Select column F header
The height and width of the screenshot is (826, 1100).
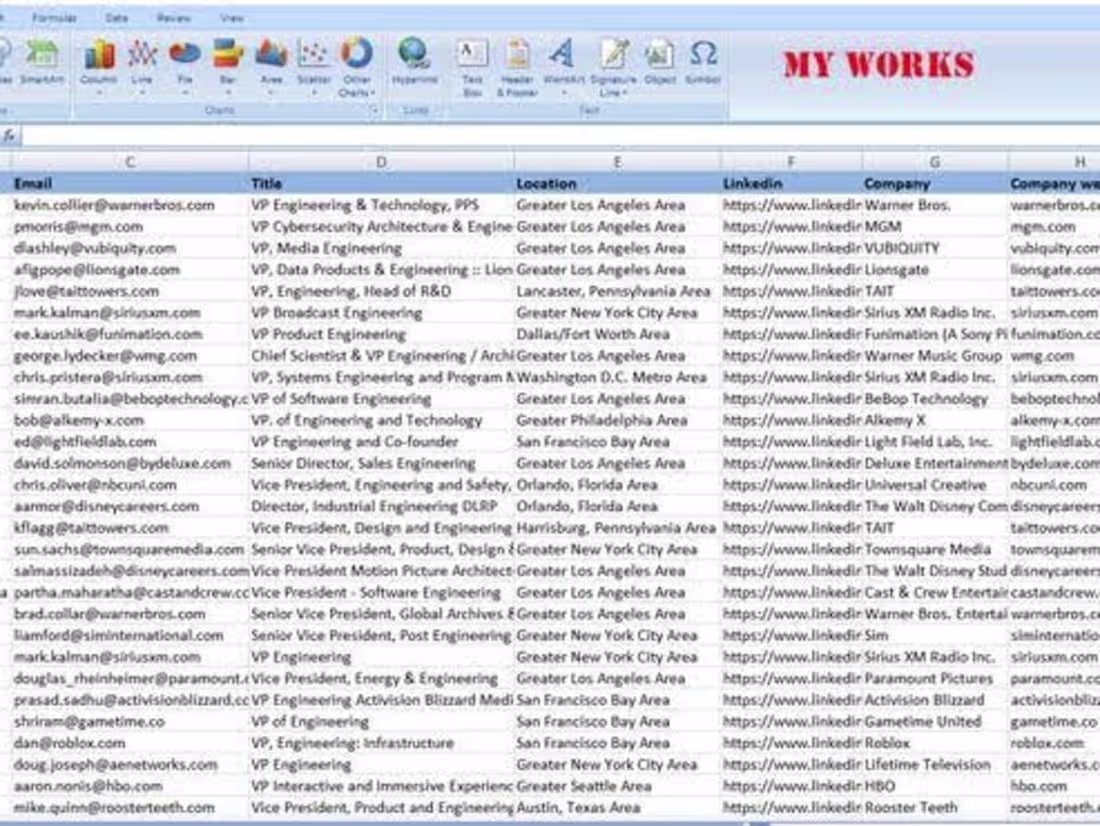[x=791, y=162]
